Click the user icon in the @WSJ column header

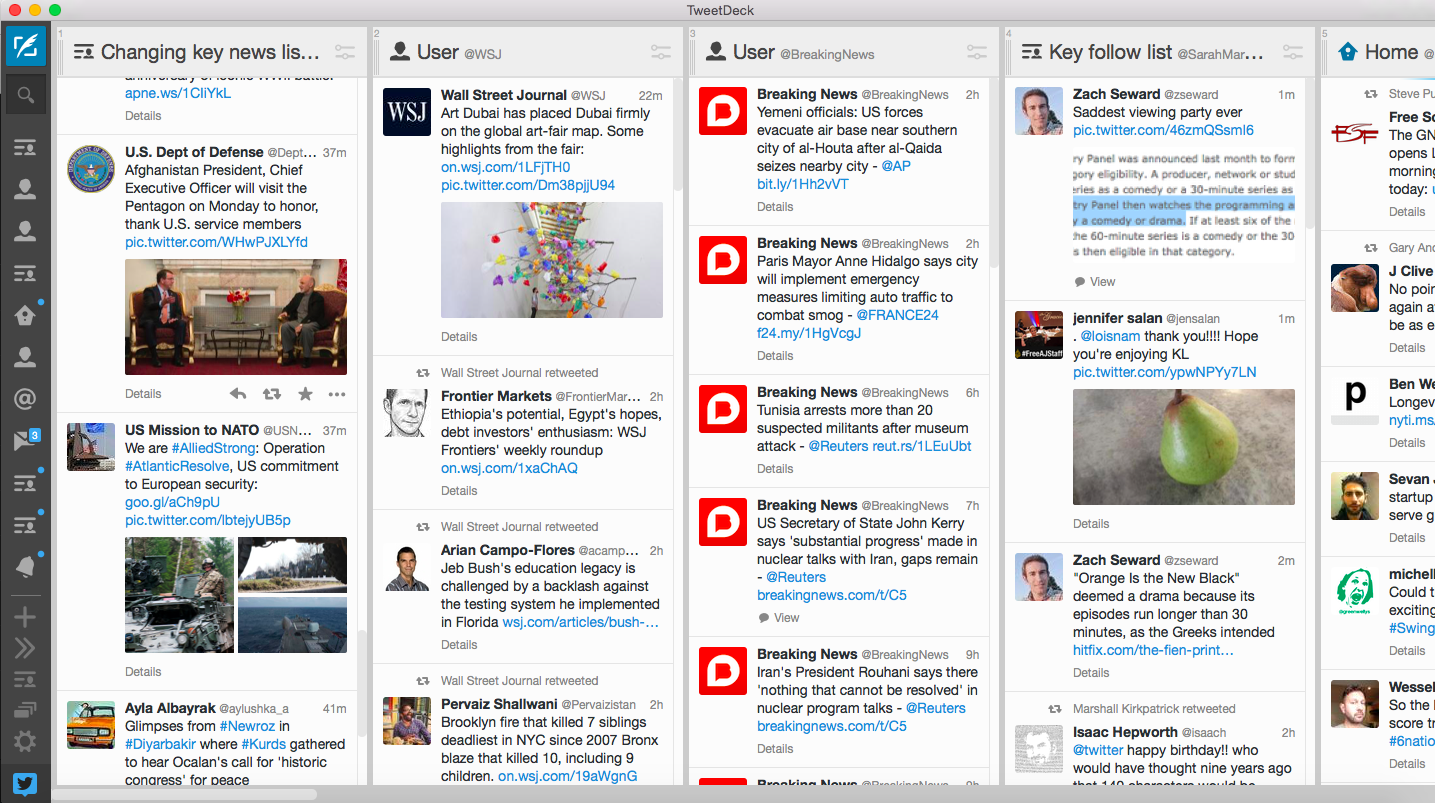400,52
